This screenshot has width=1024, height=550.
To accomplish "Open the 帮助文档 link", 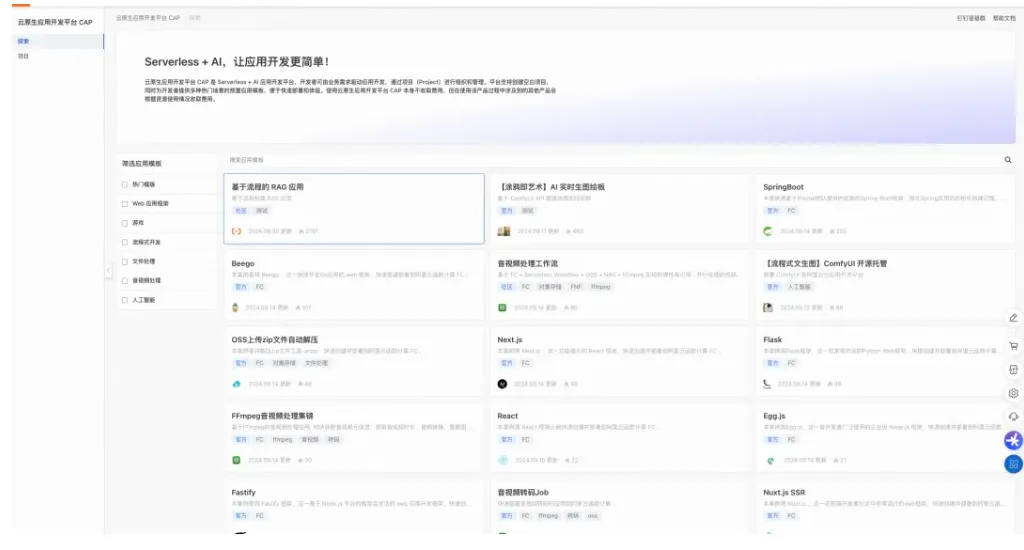I will click(1004, 18).
